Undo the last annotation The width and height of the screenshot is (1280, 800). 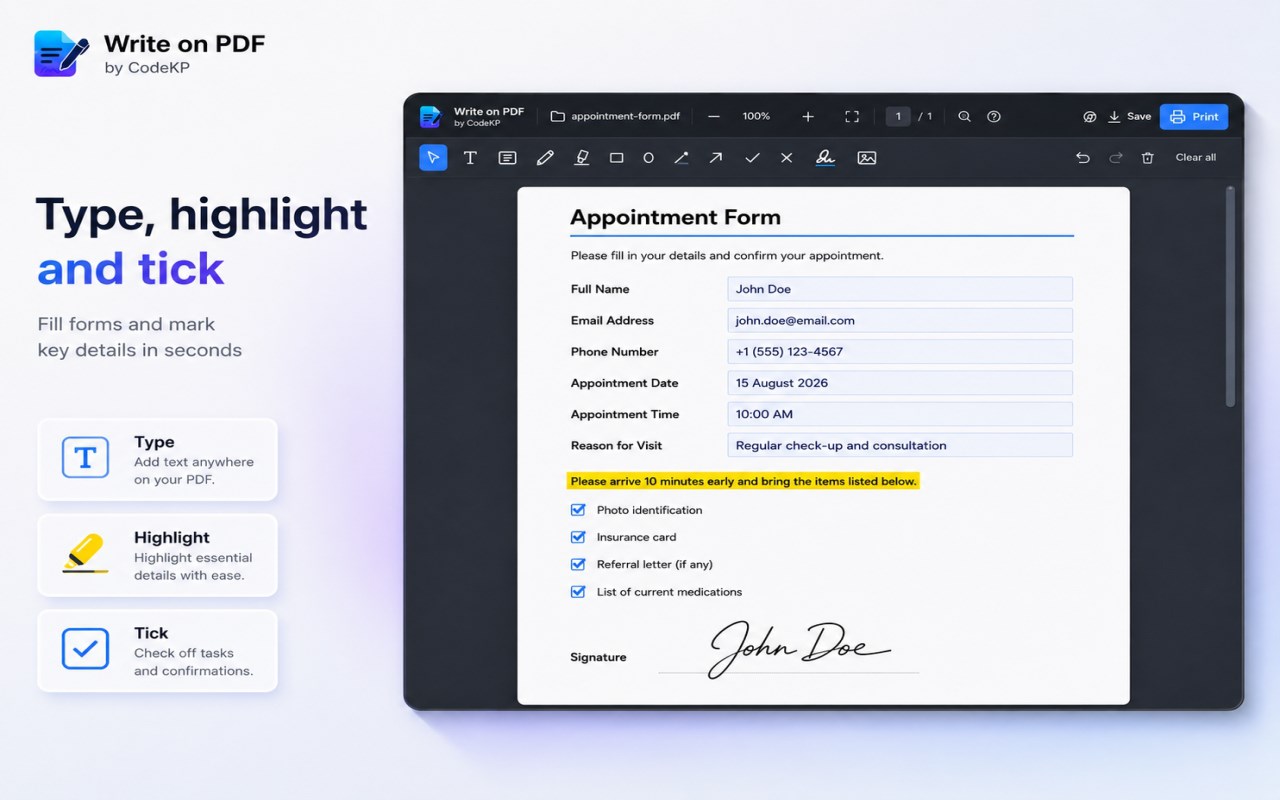pyautogui.click(x=1082, y=158)
